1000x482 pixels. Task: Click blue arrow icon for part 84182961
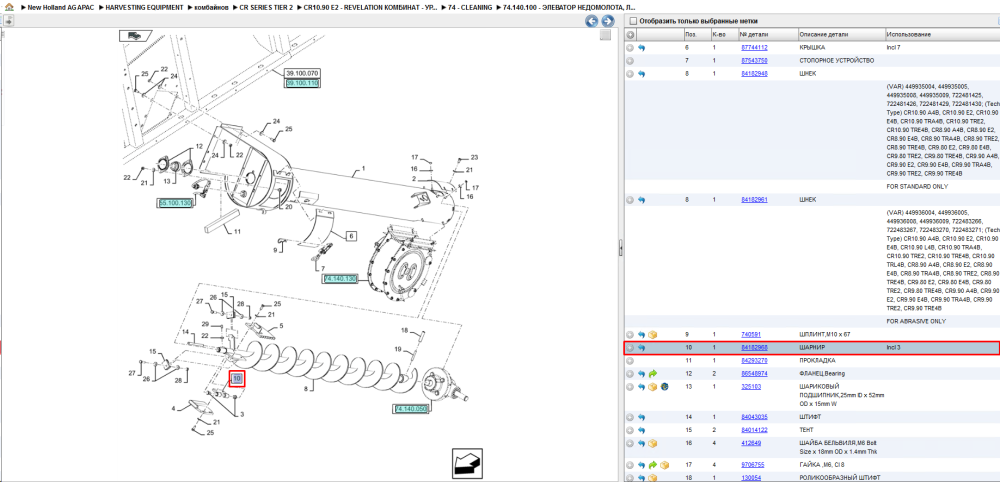coord(642,200)
